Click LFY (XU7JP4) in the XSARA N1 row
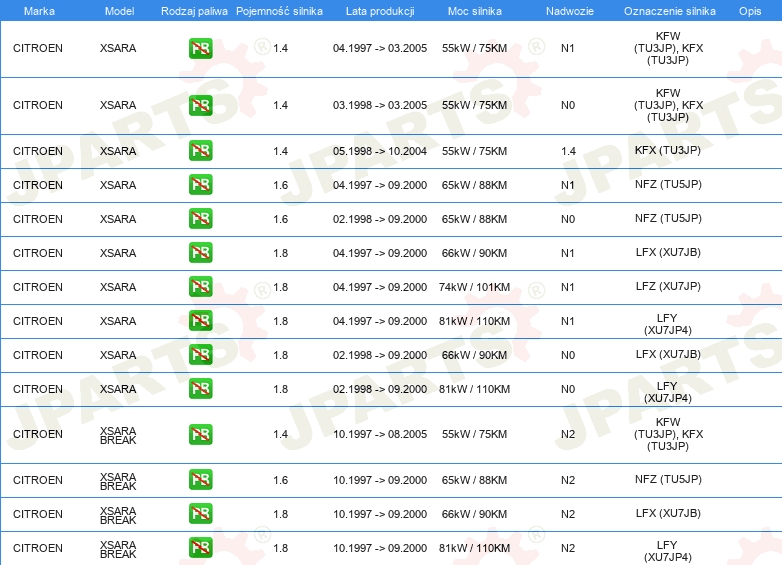 pyautogui.click(x=668, y=324)
